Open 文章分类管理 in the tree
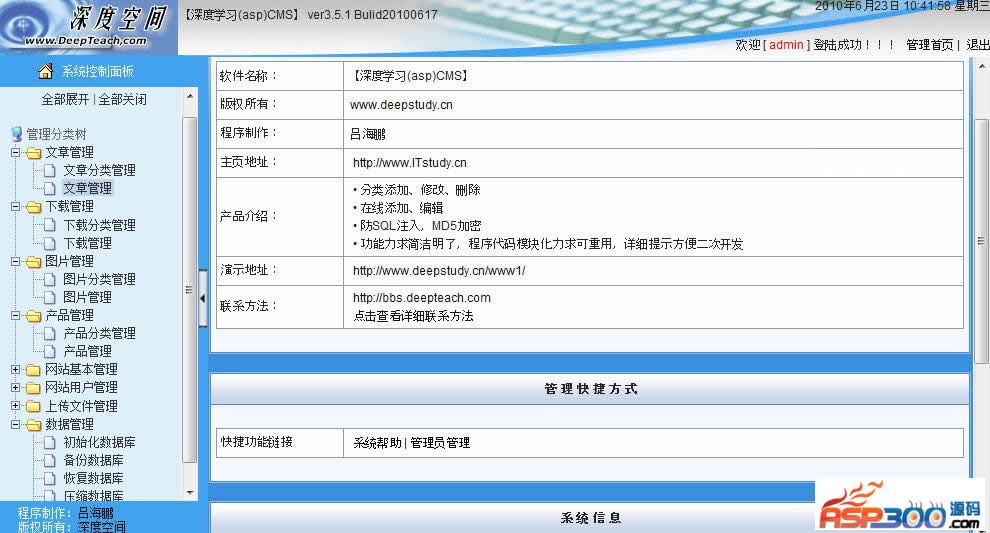The width and height of the screenshot is (990, 533). pyautogui.click(x=99, y=171)
